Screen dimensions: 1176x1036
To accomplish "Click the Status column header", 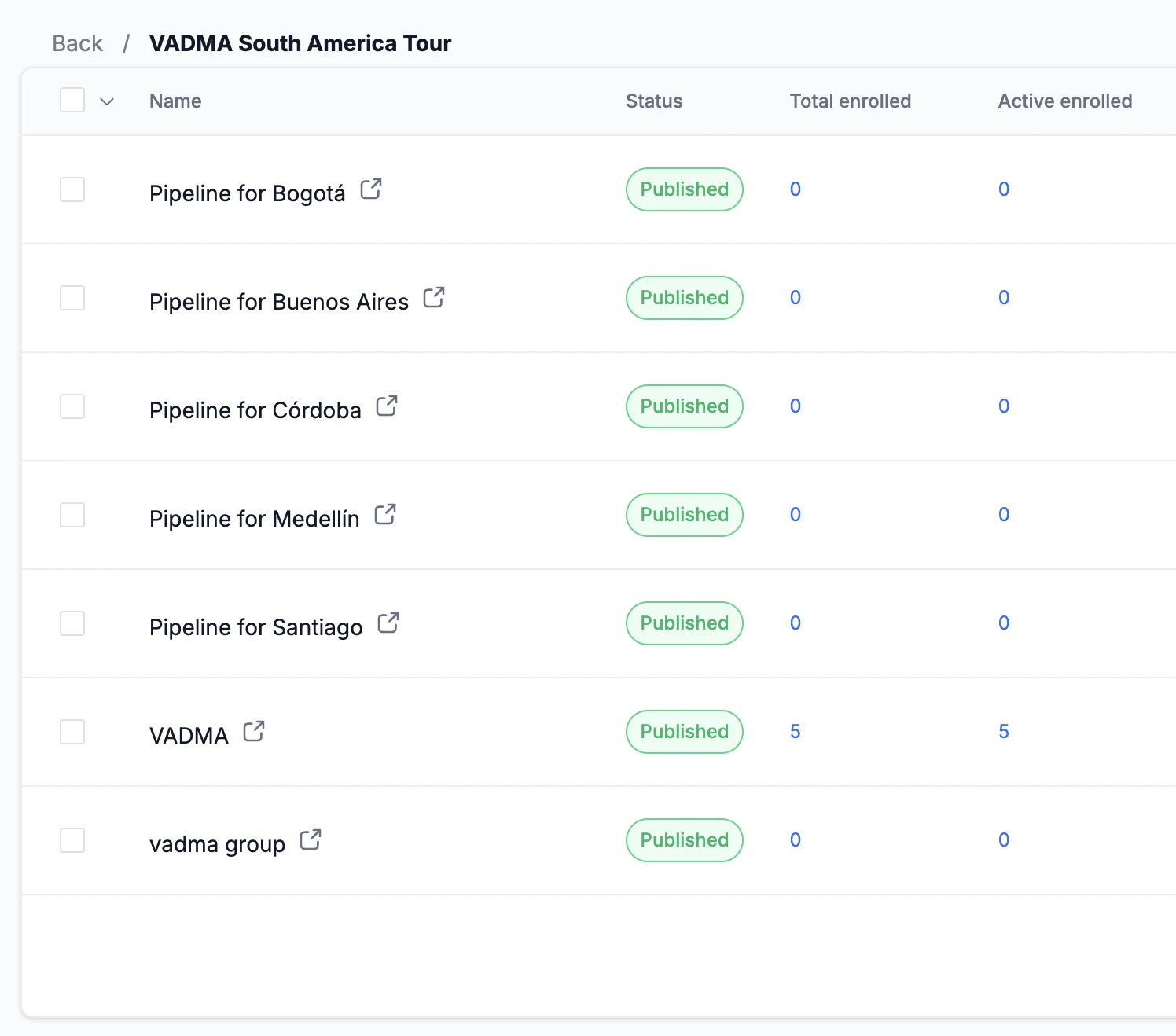I will [654, 101].
